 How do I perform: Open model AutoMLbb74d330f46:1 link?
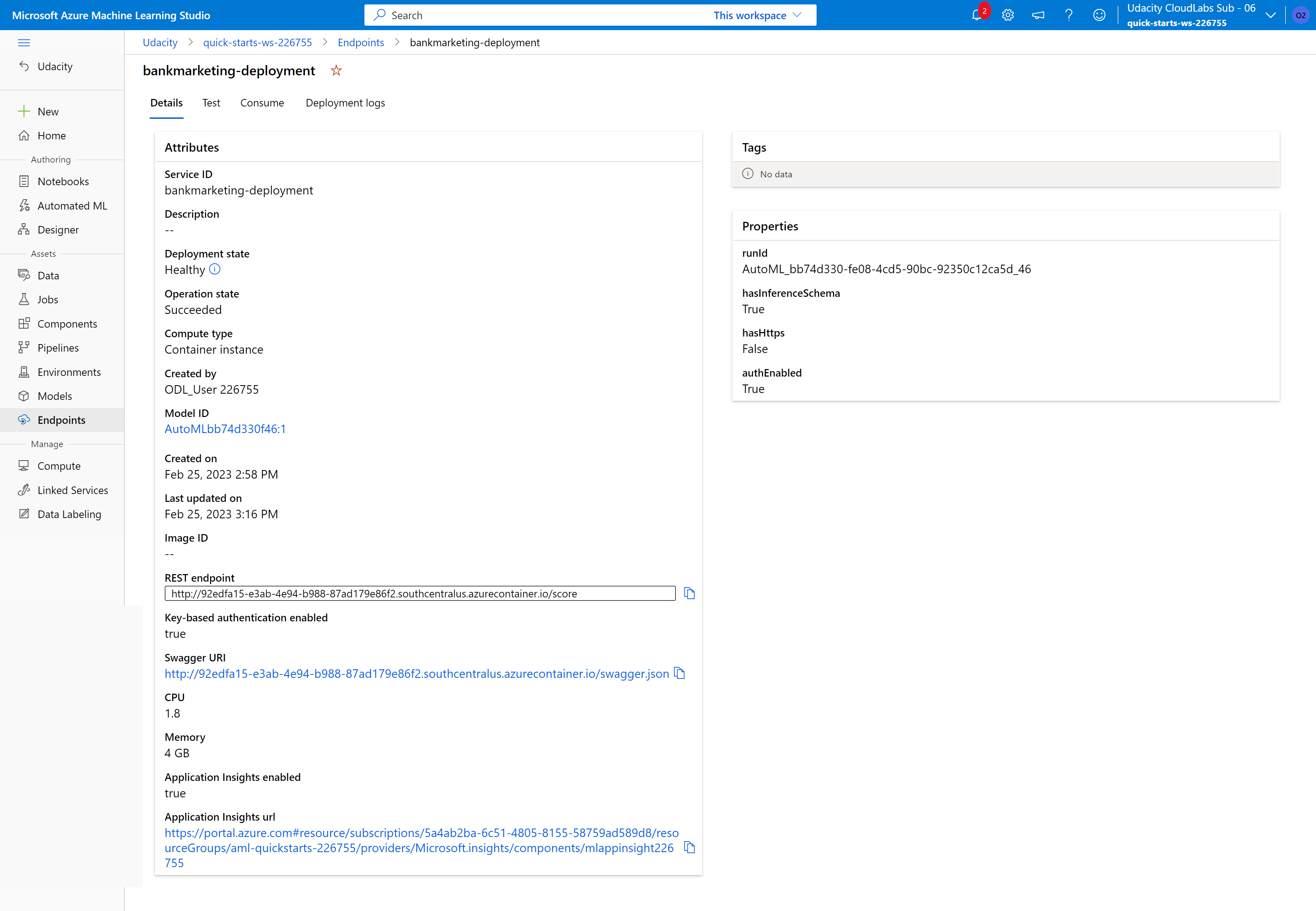point(225,429)
